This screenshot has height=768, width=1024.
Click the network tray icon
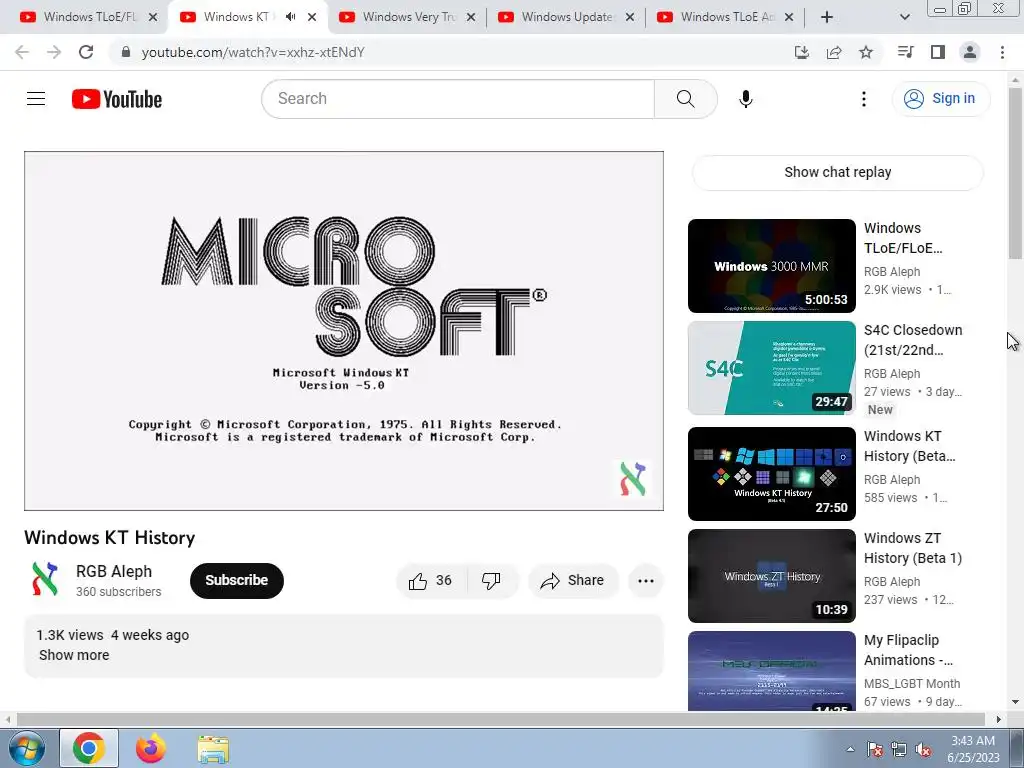click(x=899, y=749)
